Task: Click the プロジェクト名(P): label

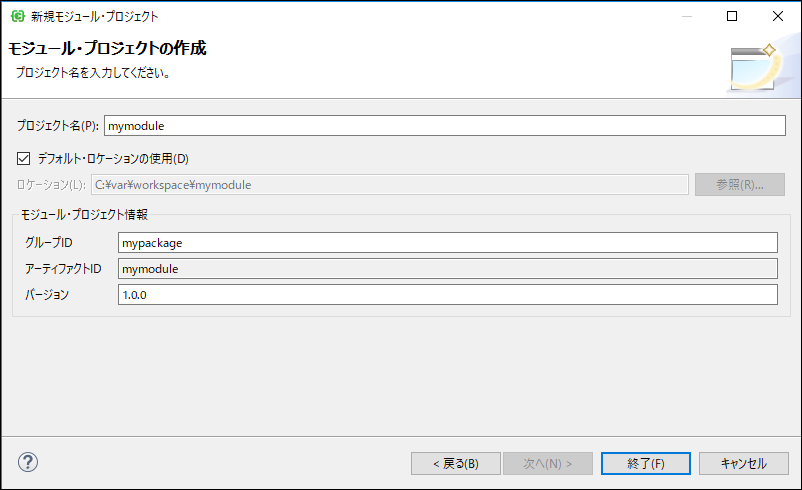Action: click(57, 126)
